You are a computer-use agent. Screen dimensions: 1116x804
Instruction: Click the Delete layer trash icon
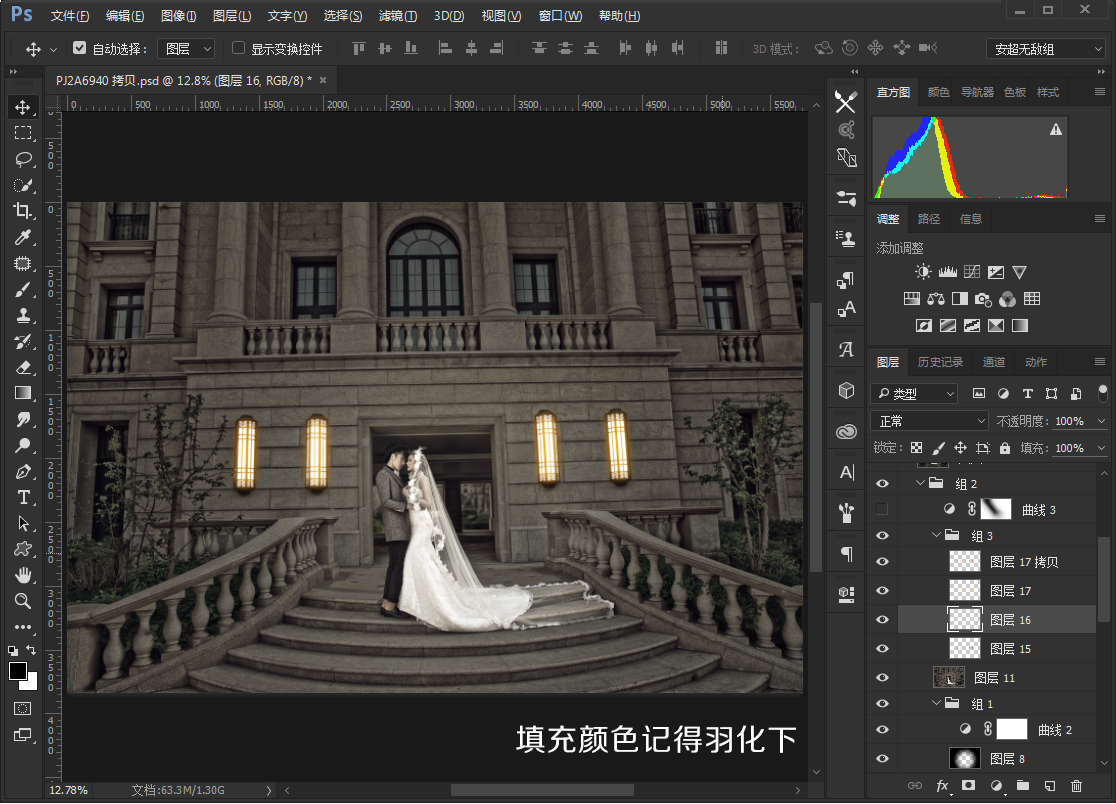pyautogui.click(x=1076, y=786)
